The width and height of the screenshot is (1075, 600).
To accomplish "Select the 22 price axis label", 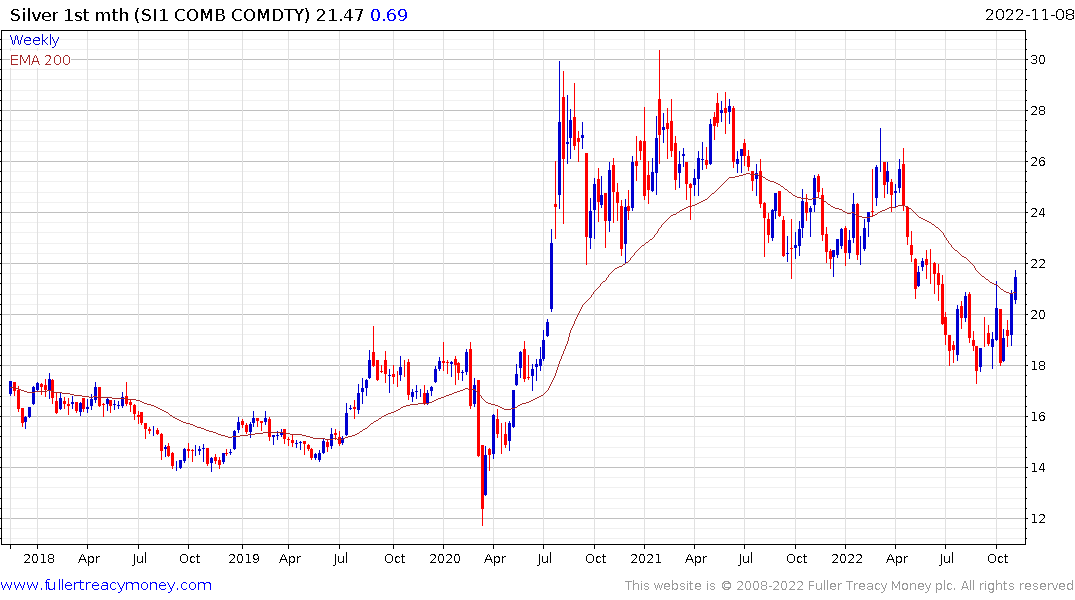I will tap(1037, 264).
